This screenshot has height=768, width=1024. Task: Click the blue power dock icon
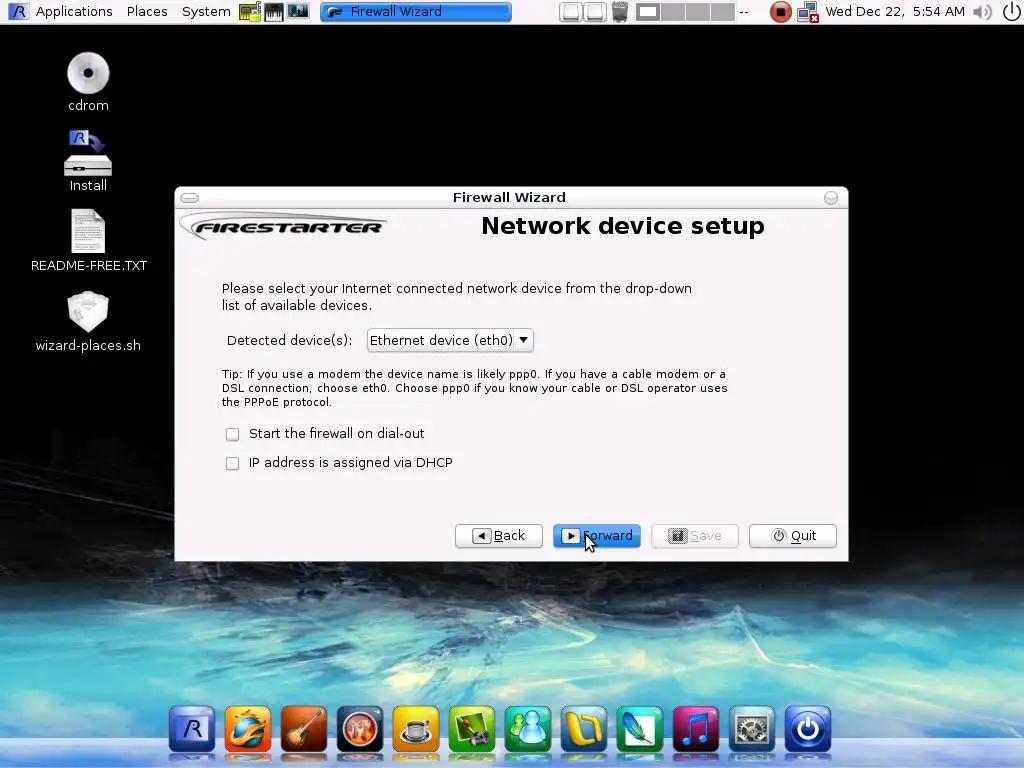point(808,729)
